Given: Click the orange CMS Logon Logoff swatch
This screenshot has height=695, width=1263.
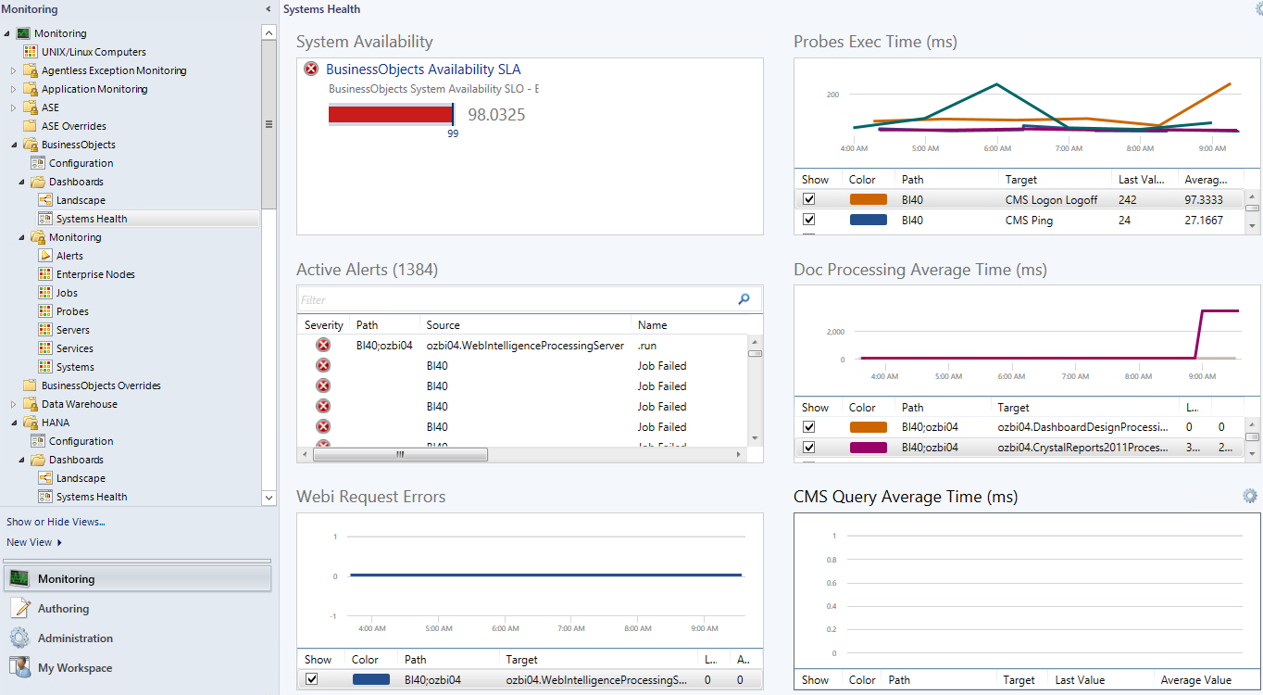Looking at the screenshot, I should (x=868, y=200).
